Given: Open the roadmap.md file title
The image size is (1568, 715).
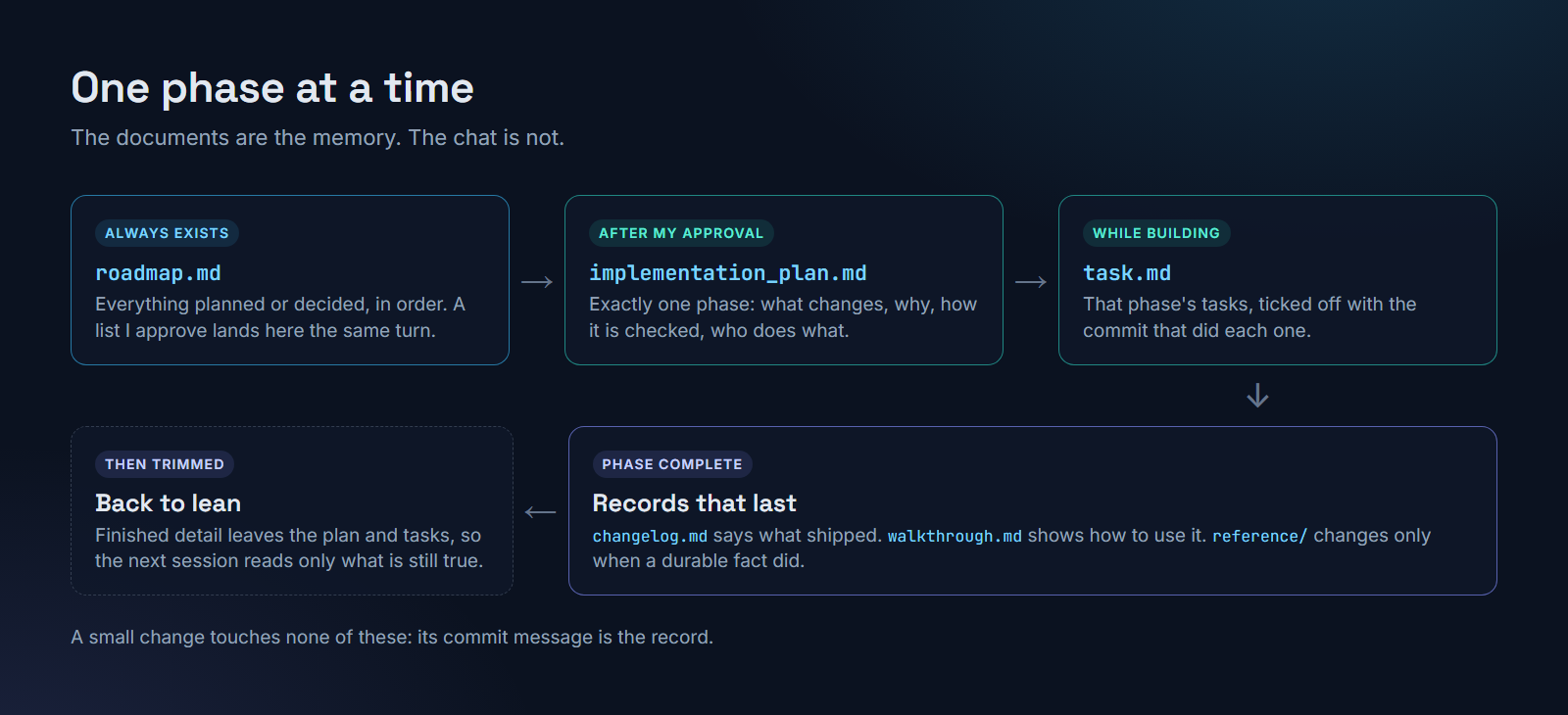Looking at the screenshot, I should coord(158,273).
